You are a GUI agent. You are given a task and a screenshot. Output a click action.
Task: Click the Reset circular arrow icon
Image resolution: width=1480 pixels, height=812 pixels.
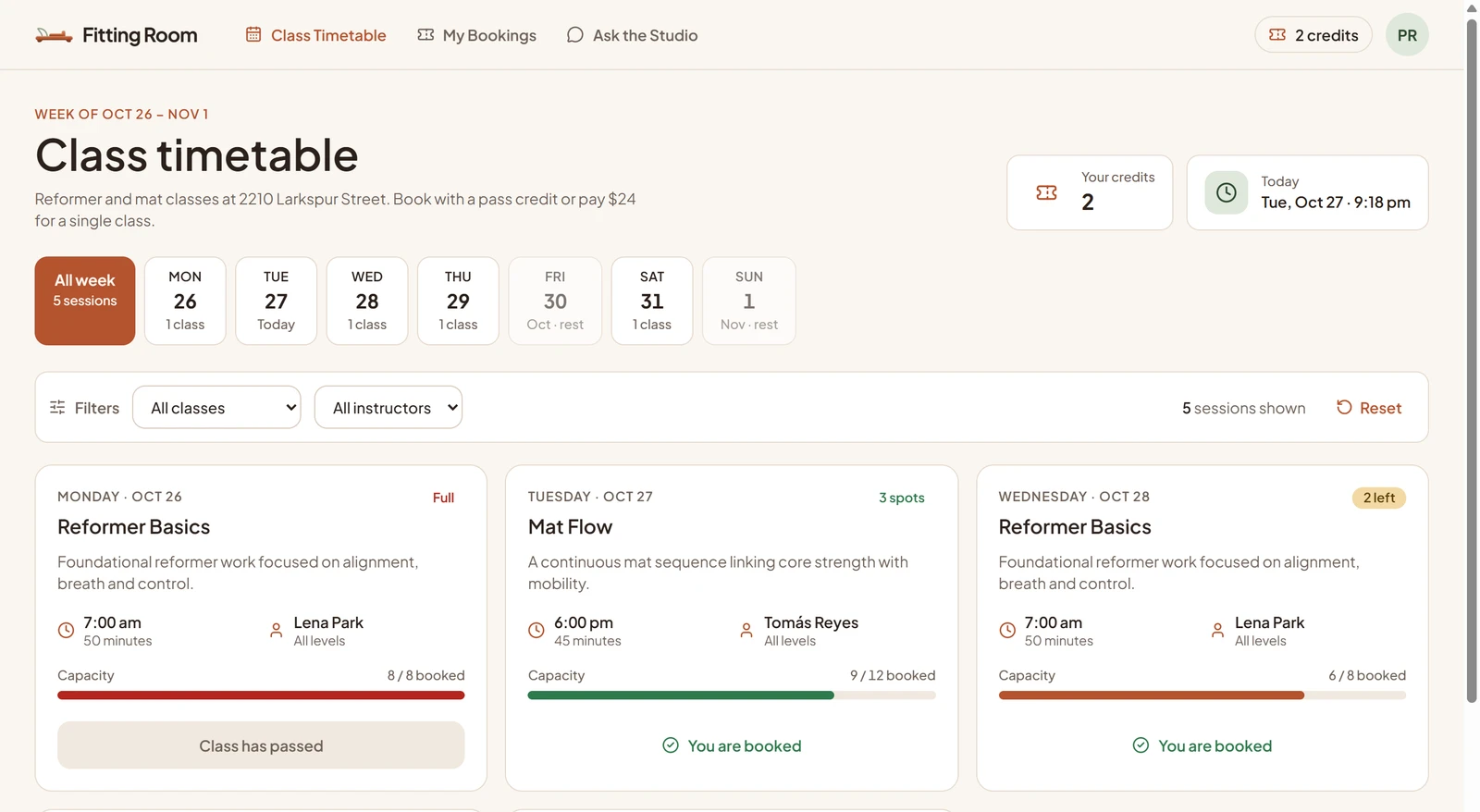[1344, 407]
